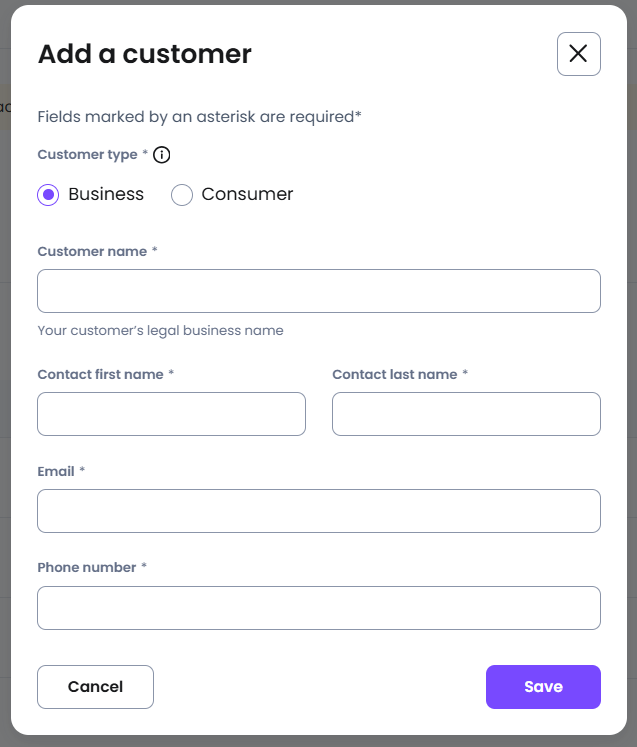Click the Consumer option label text
The width and height of the screenshot is (637, 747).
point(247,194)
